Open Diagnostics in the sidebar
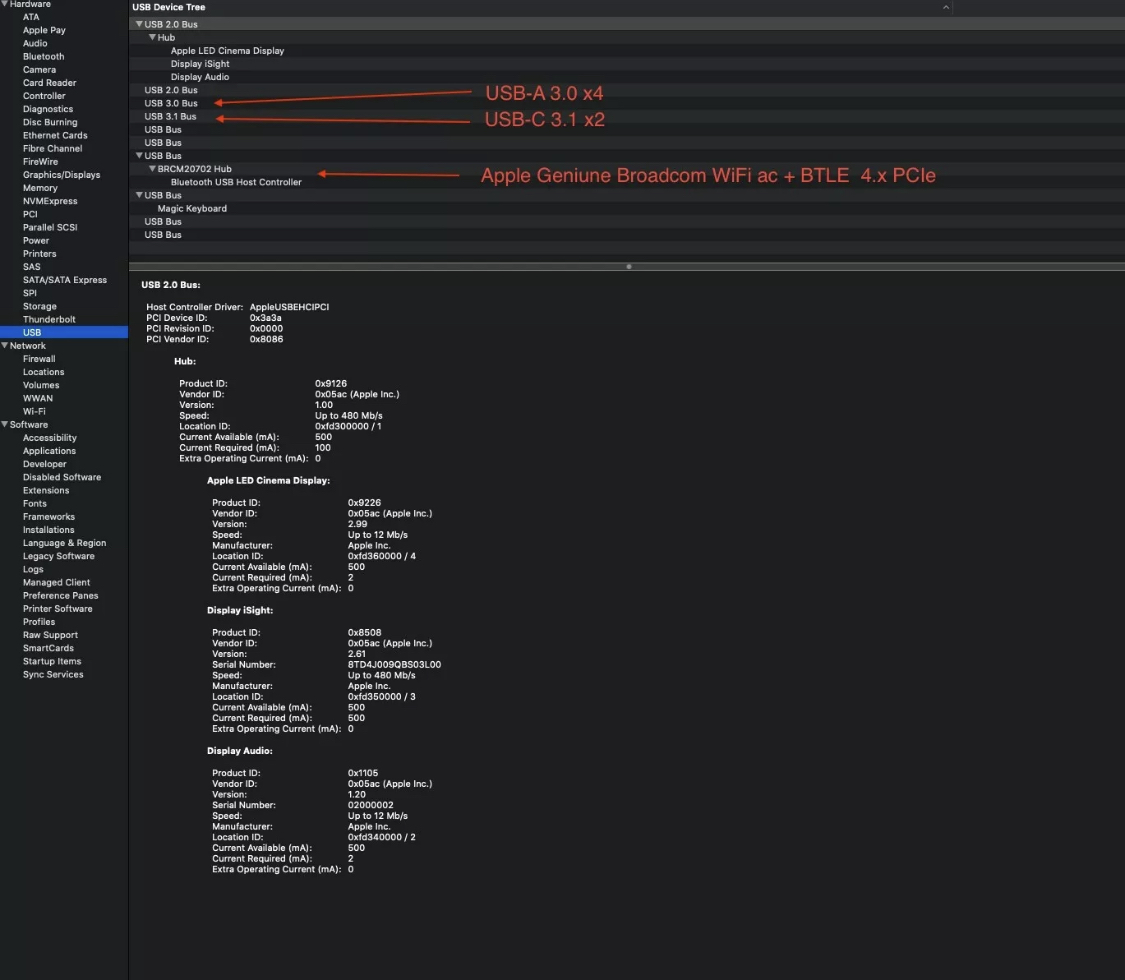1125x980 pixels. click(x=47, y=109)
